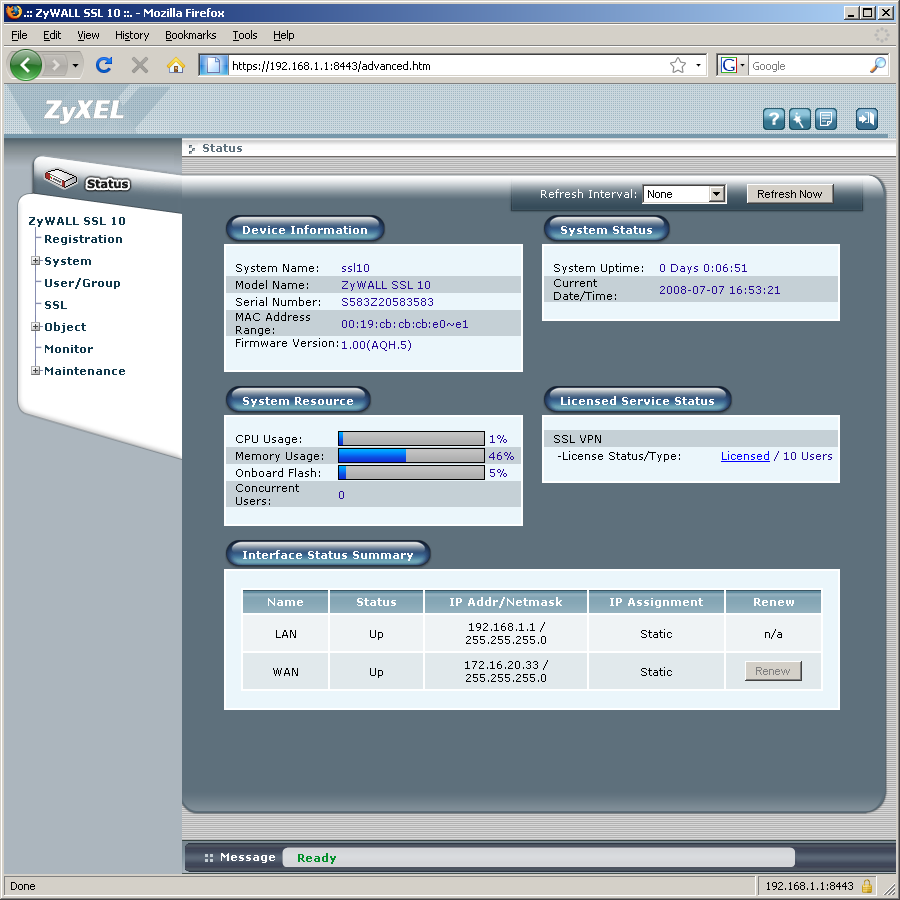Expand the System tree node
The image size is (900, 900).
[36, 261]
